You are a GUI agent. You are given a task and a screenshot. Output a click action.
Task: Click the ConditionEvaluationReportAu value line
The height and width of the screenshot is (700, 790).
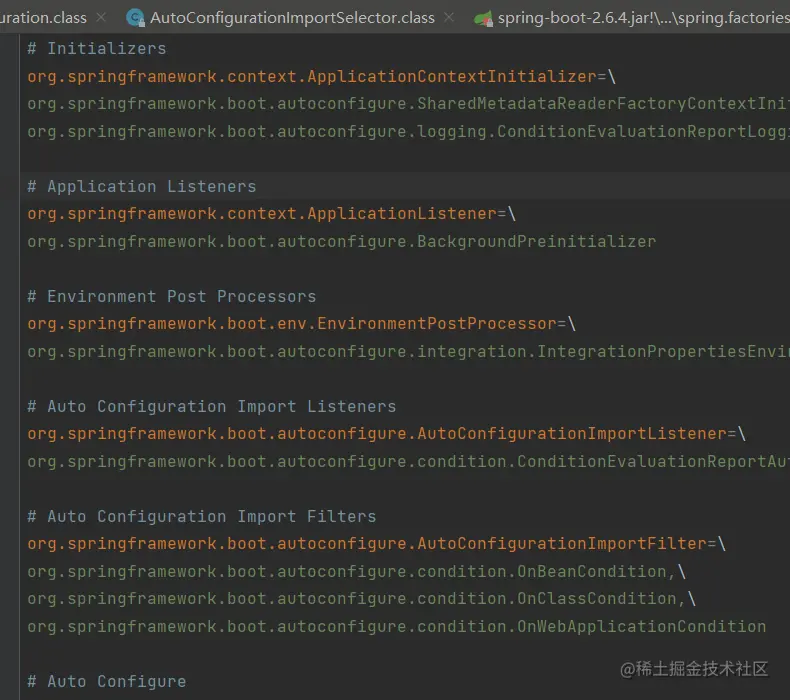coord(409,462)
